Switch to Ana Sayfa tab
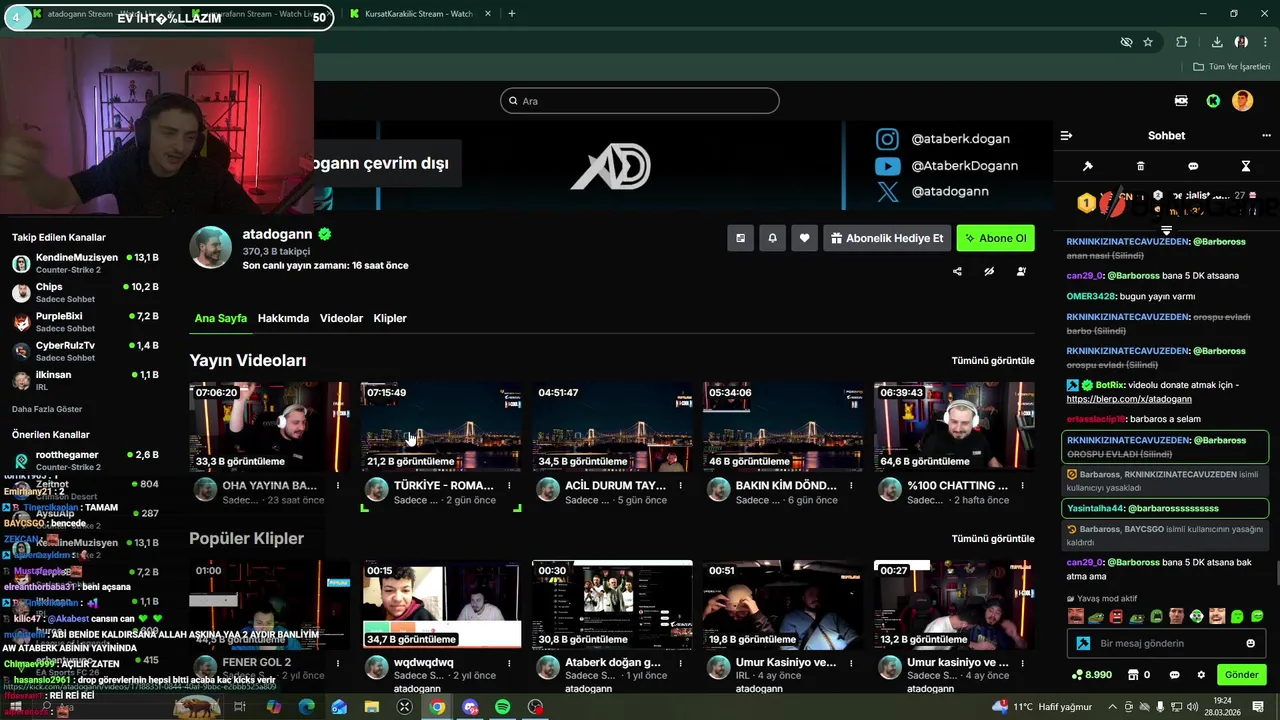This screenshot has width=1280, height=720. tap(220, 318)
